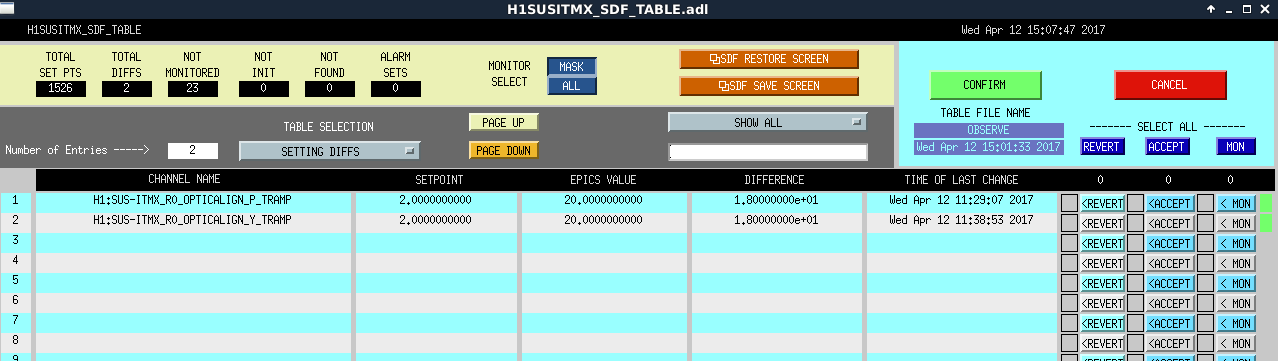Open SETTING DIFFS table selection dropdown

tap(329, 151)
